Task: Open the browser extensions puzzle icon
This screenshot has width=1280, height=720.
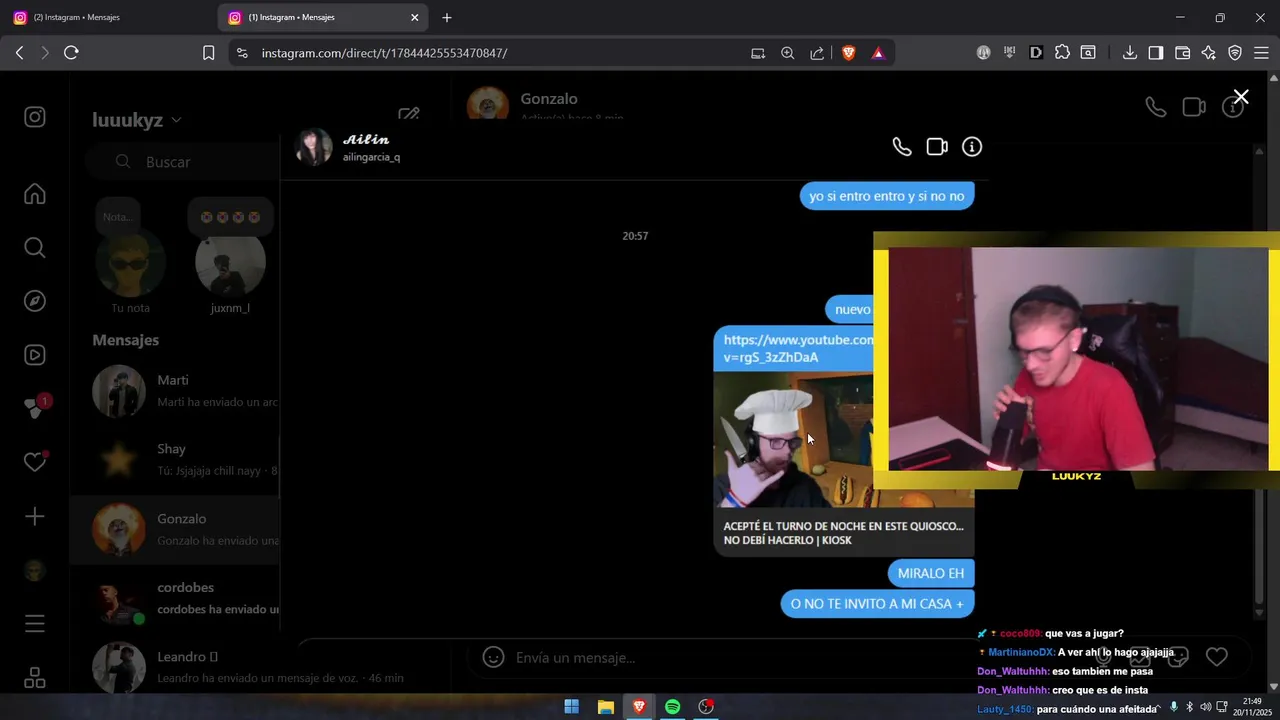Action: tap(1062, 53)
